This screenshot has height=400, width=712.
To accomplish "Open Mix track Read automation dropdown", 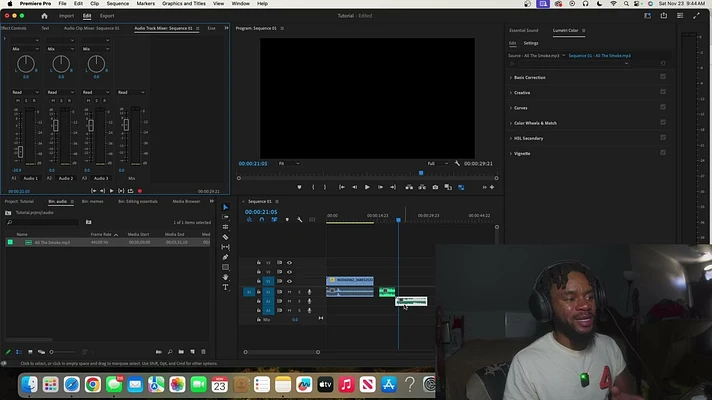I will 131,92.
